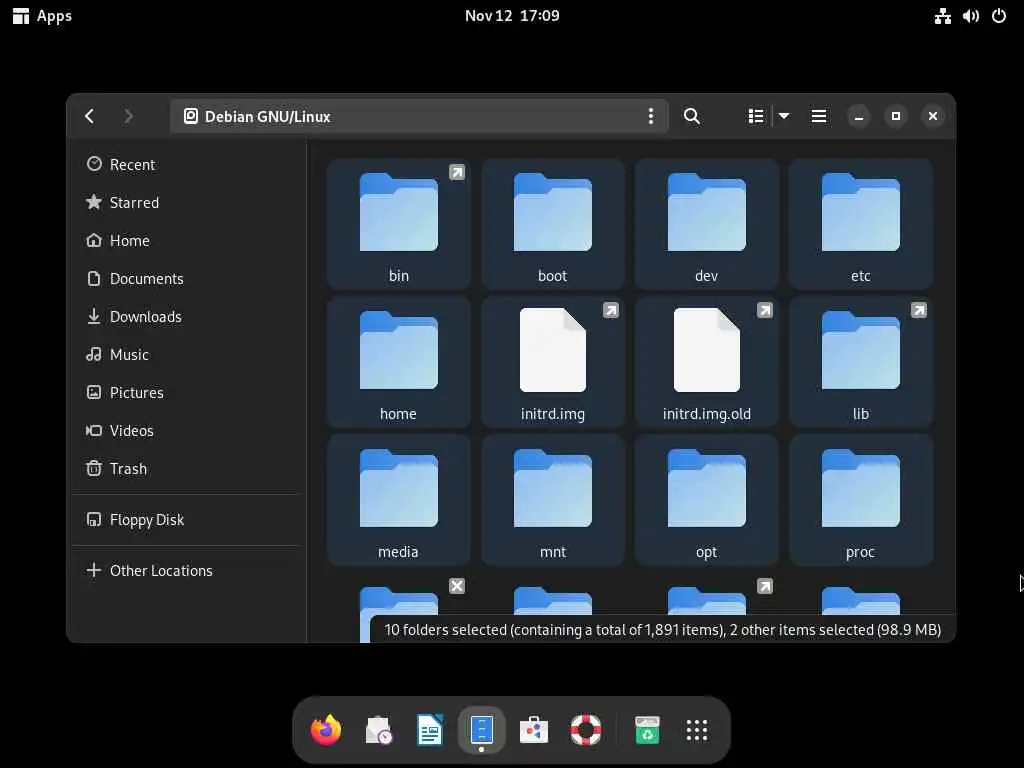Open Music in the sidebar
This screenshot has height=768, width=1024.
[x=187, y=354]
